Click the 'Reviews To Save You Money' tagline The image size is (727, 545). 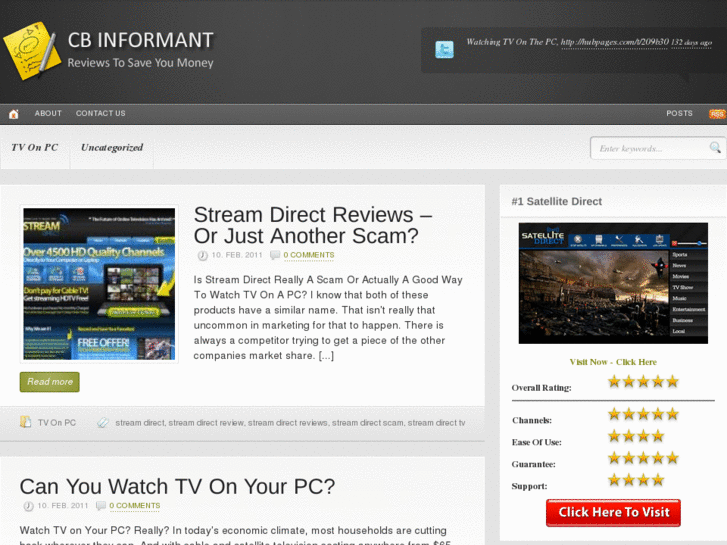tap(140, 63)
